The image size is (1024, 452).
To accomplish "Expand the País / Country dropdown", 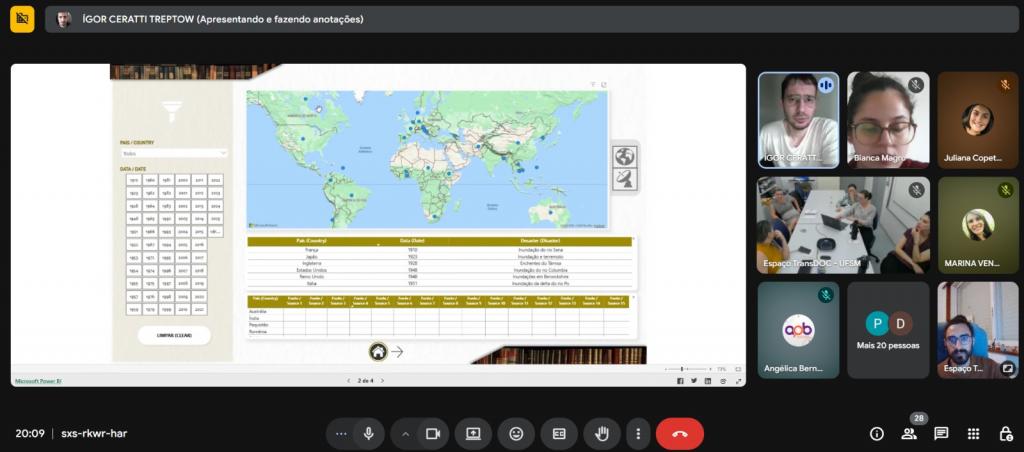I will click(x=174, y=153).
